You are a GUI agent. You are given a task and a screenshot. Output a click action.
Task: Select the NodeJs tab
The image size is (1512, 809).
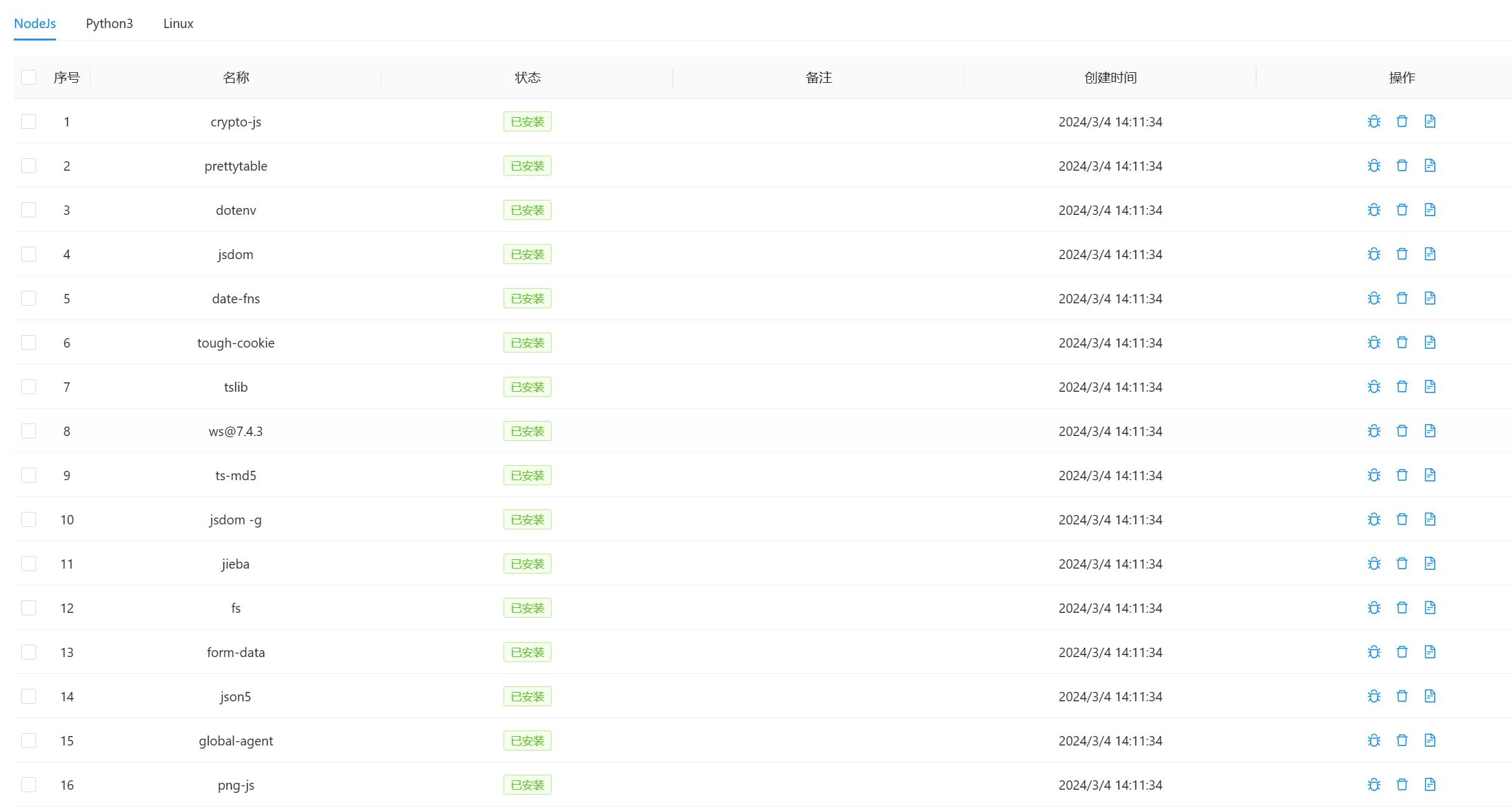35,24
